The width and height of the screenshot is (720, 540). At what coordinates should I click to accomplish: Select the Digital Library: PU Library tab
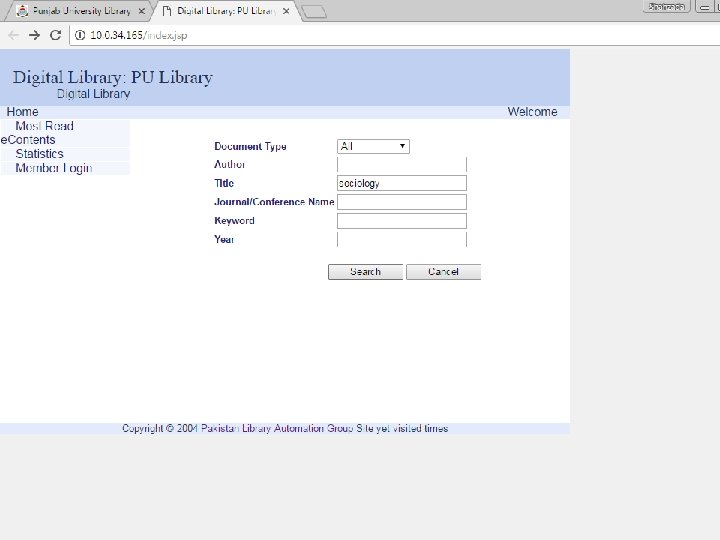[x=225, y=11]
